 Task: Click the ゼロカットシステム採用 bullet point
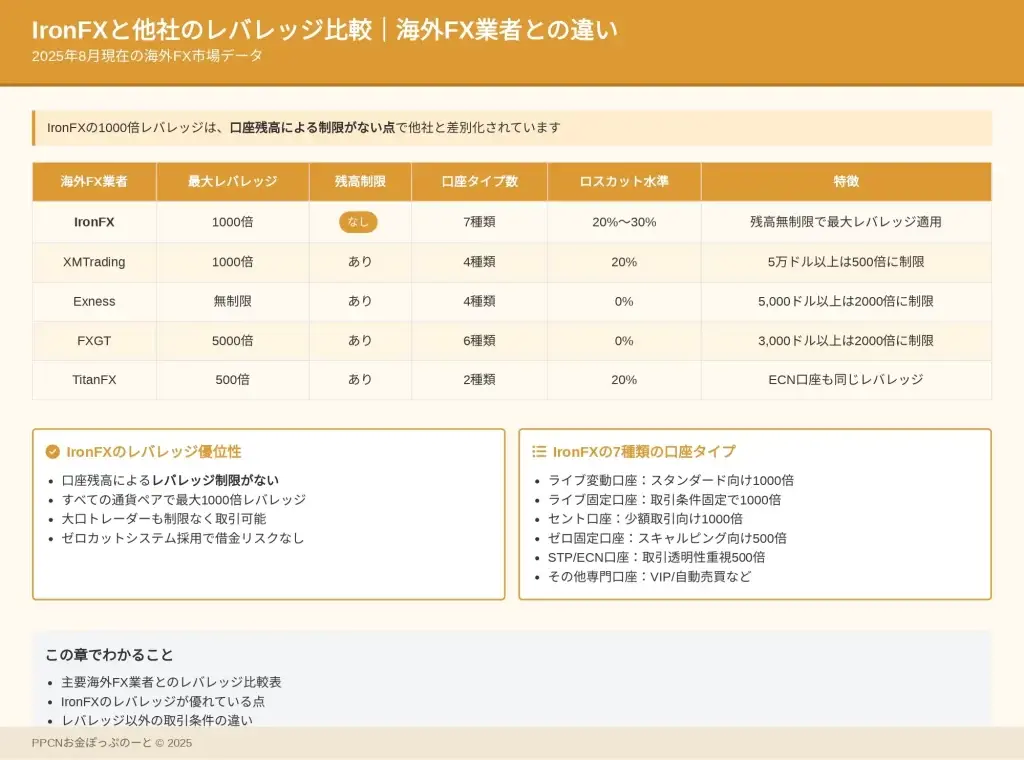(x=182, y=538)
